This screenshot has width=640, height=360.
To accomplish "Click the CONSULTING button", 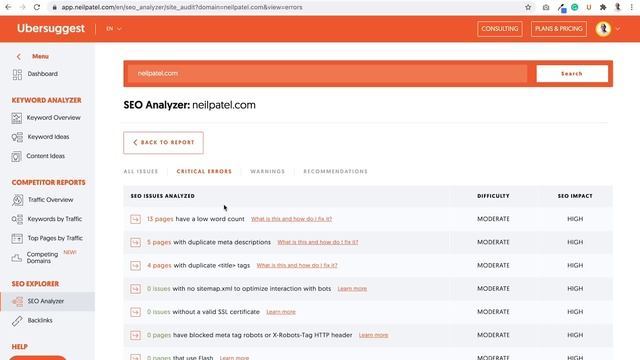I will (x=500, y=29).
